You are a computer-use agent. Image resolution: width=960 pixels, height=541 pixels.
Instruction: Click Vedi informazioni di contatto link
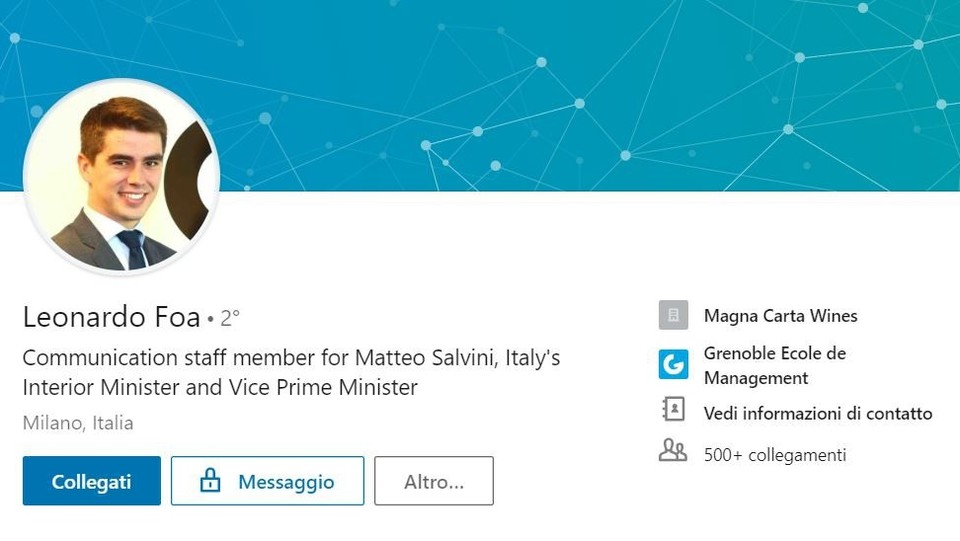818,414
